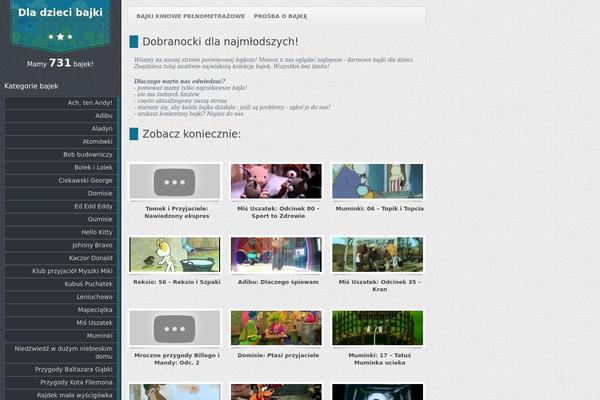Go to Ciekawski George category
Viewport: 600px width, 400px height.
click(61, 180)
